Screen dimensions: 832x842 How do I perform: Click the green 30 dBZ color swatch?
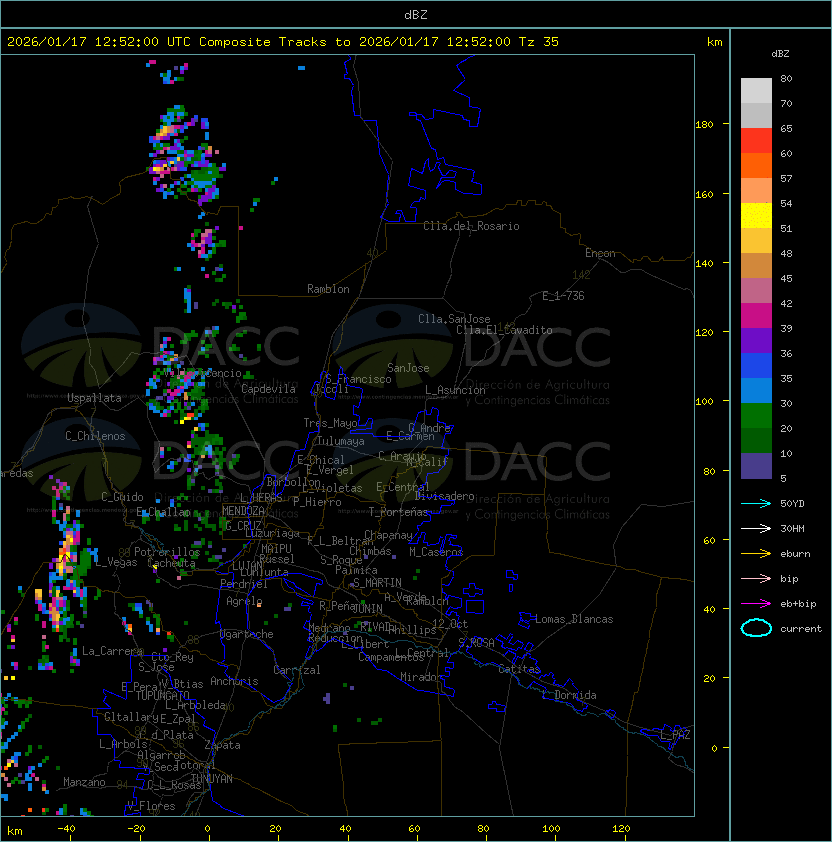point(756,415)
